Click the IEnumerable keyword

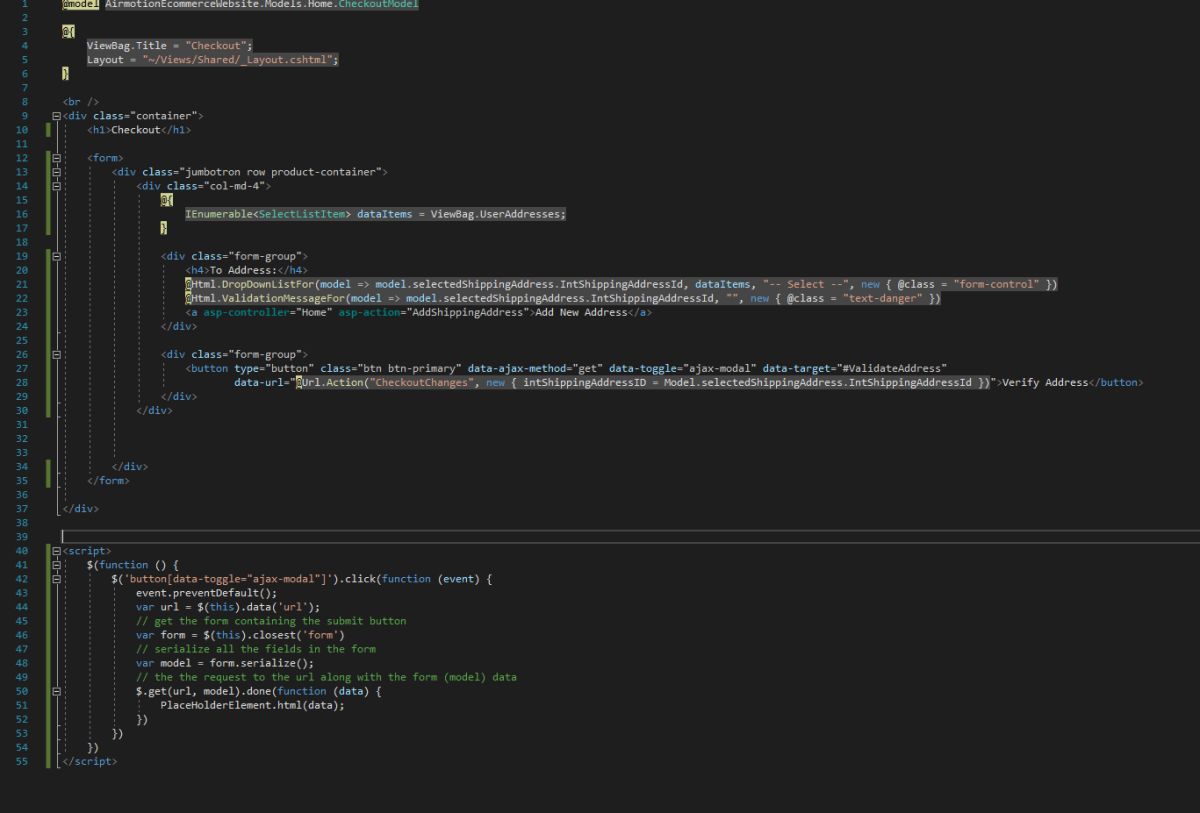219,214
